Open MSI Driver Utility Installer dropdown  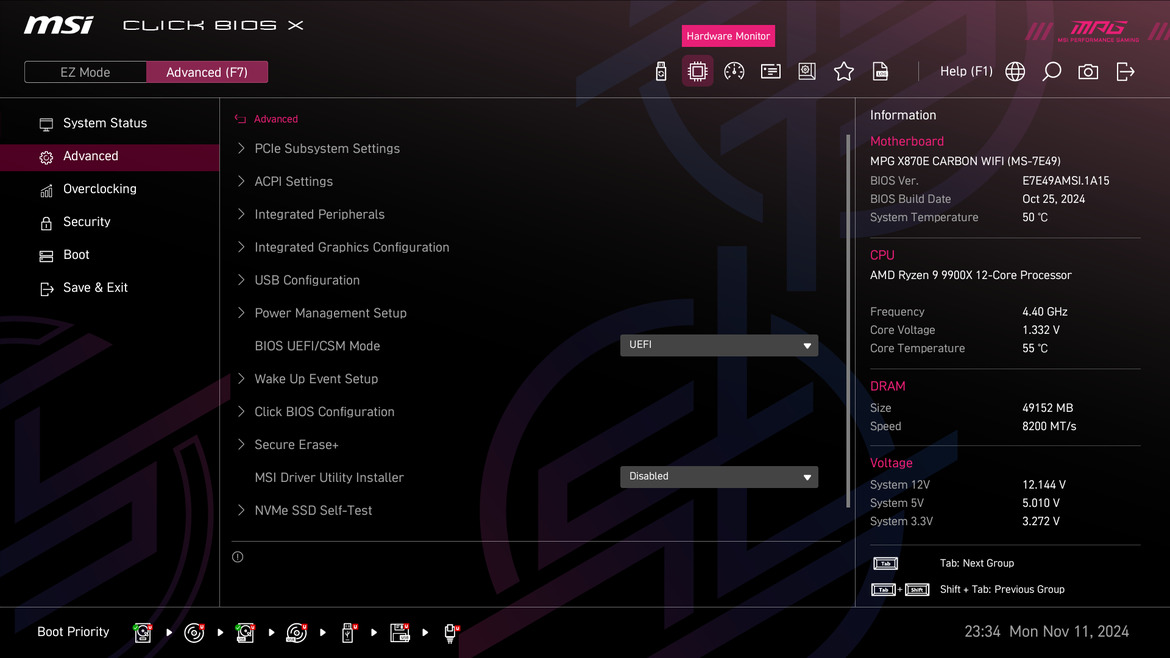pyautogui.click(x=719, y=477)
